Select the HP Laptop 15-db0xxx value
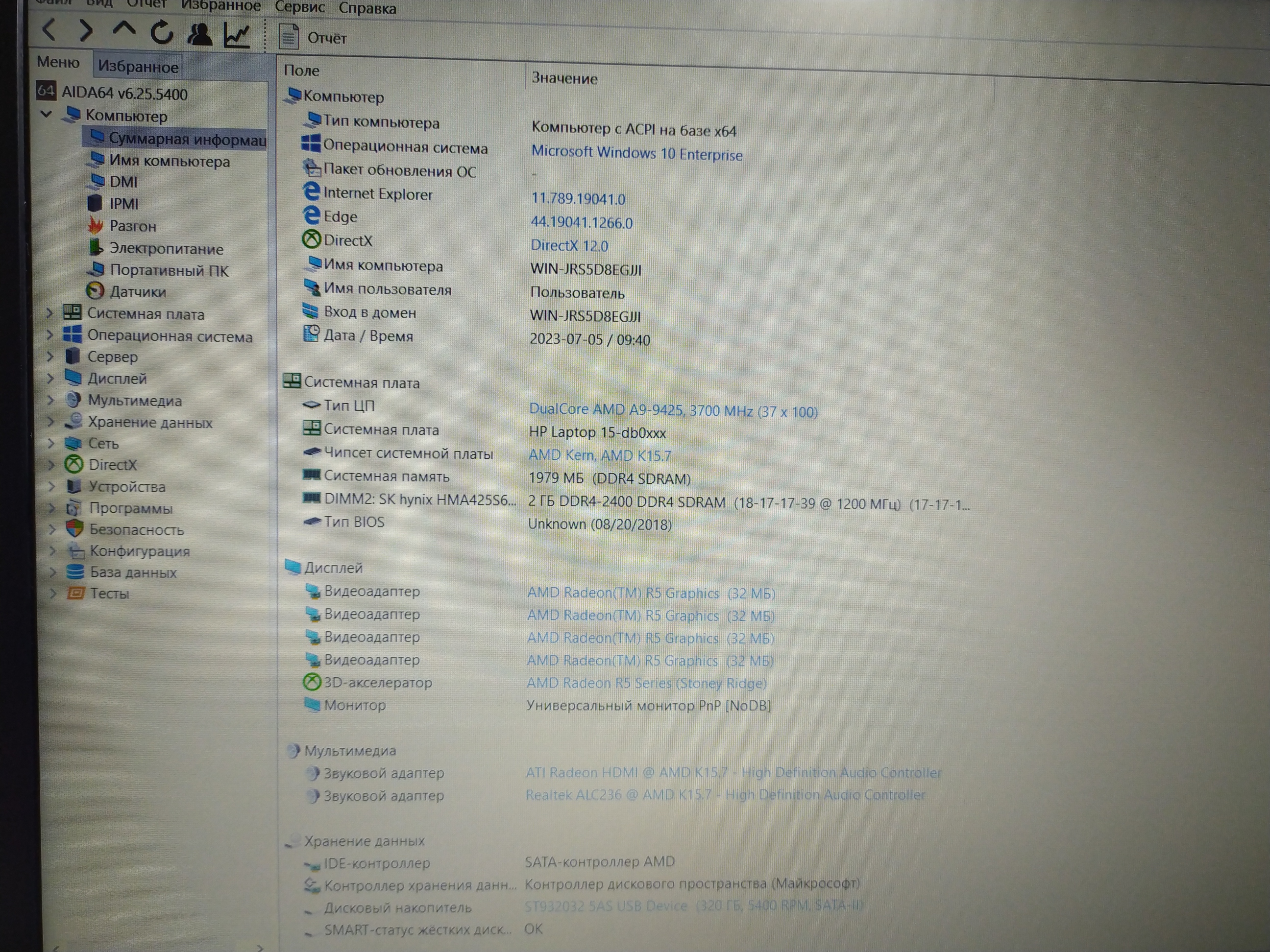 click(x=597, y=432)
